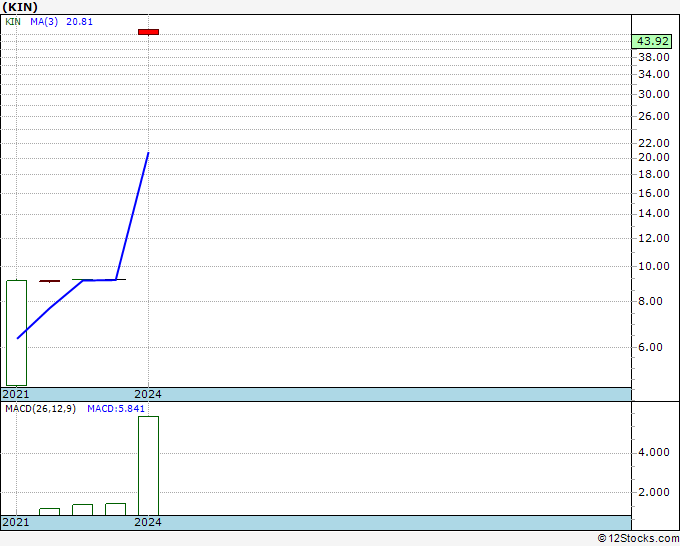
Task: Click the 8.00 price axis label
Action: [650, 301]
